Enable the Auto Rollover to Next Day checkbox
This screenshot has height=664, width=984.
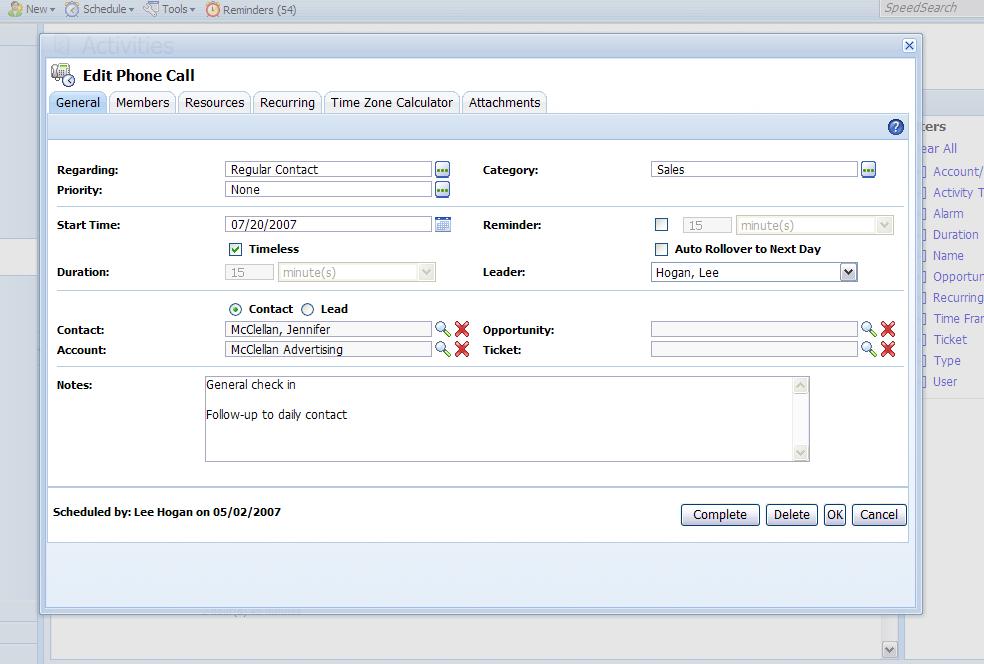(x=661, y=248)
